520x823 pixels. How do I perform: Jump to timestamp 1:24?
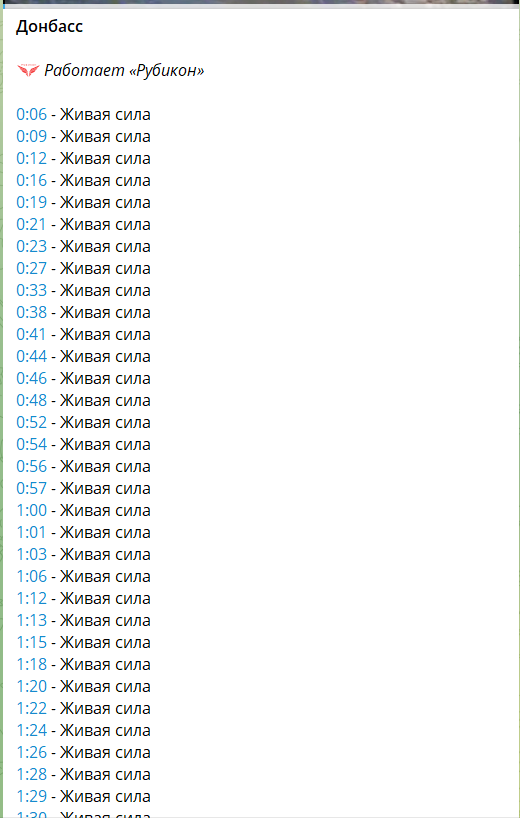coord(31,731)
